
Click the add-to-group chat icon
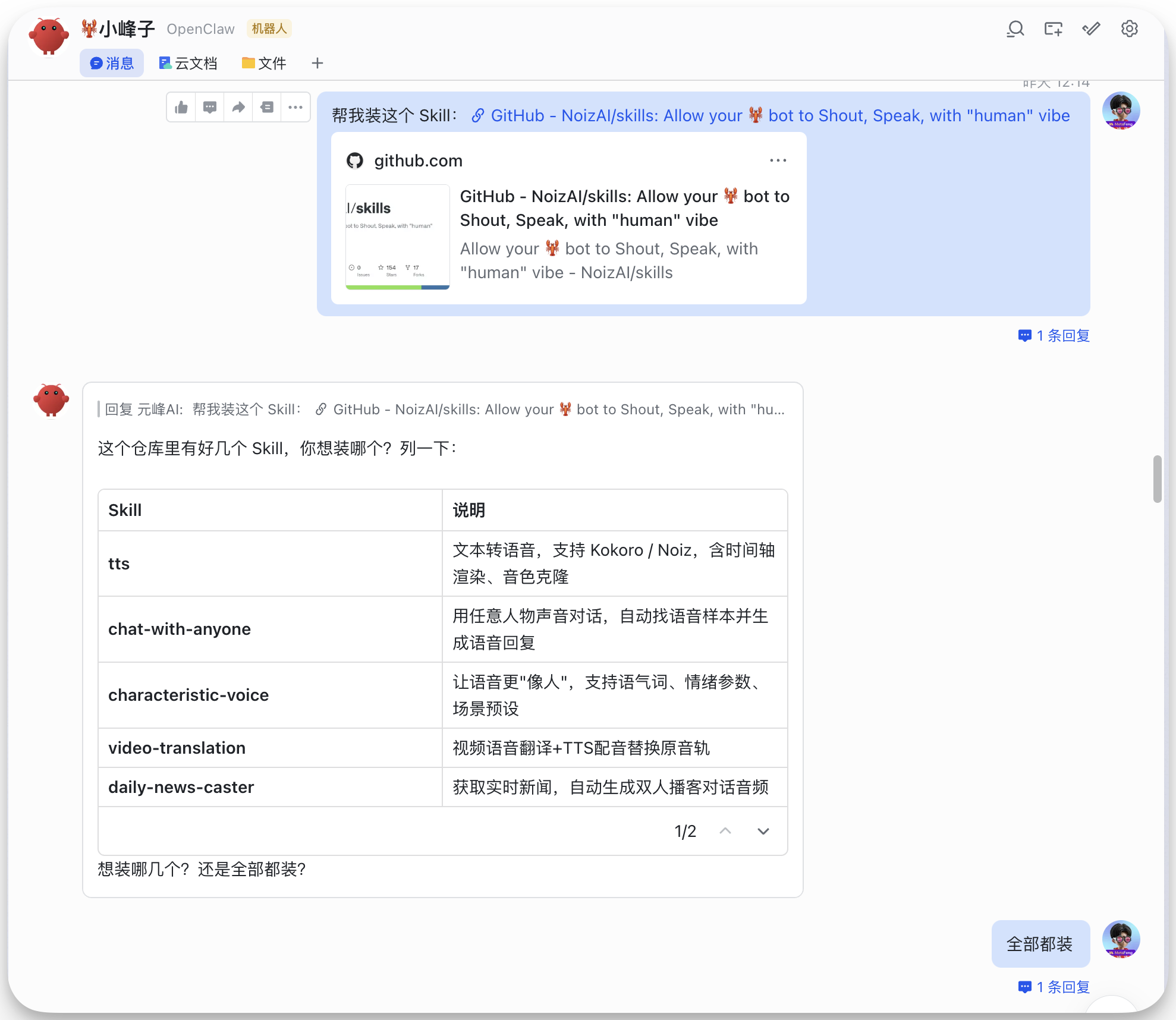1054,29
